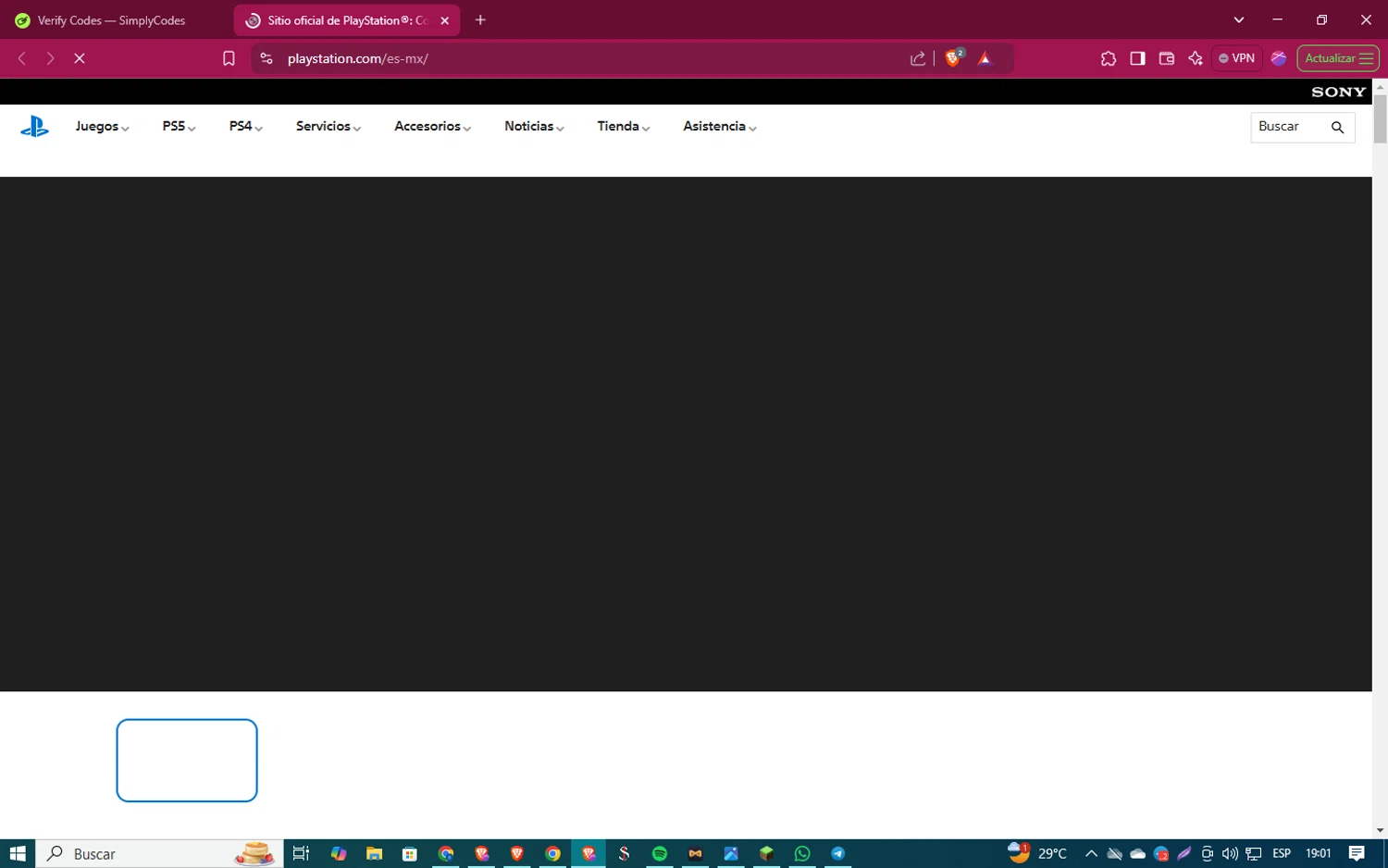Open Brave Wallet icon

click(1166, 58)
